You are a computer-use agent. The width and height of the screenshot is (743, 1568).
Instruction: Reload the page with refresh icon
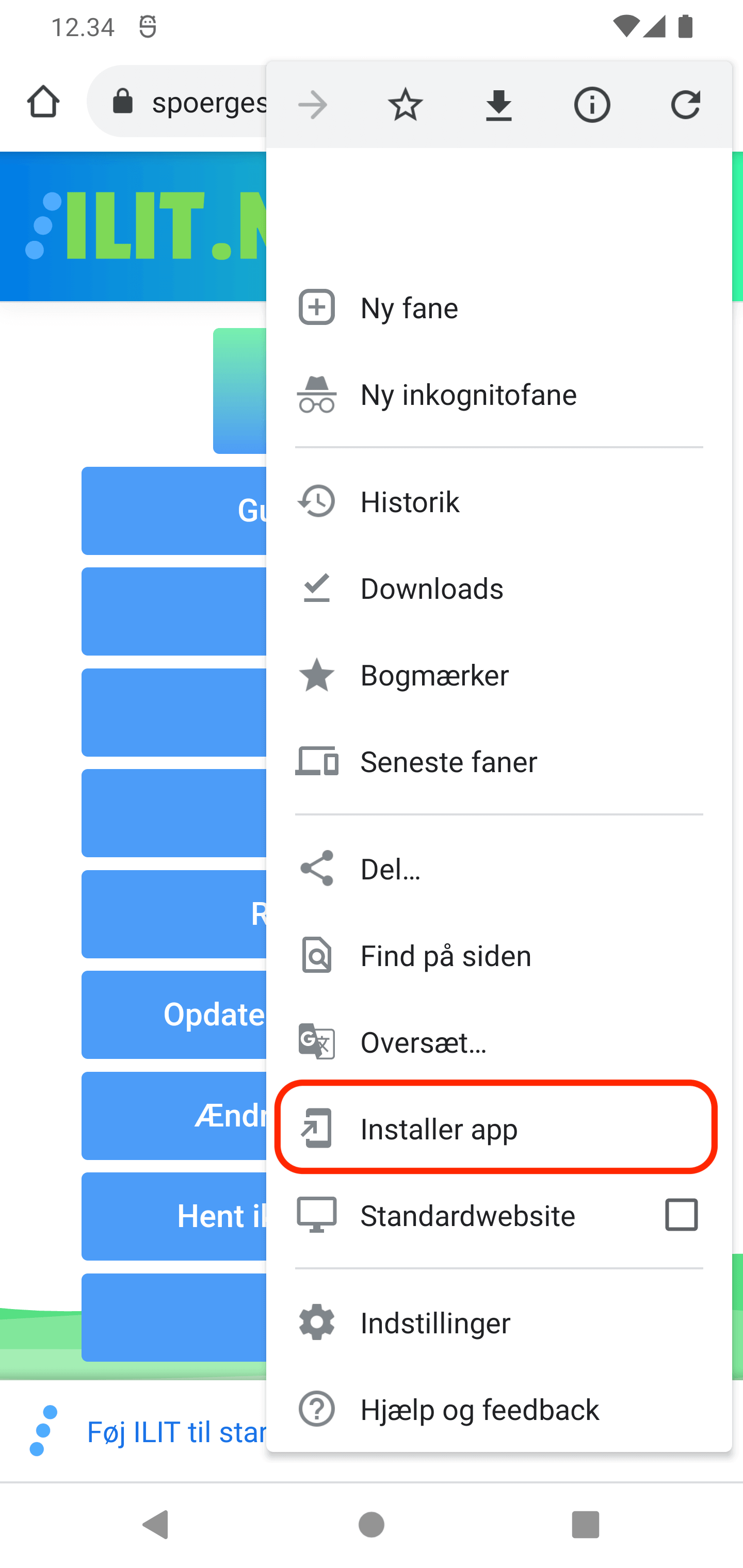pyautogui.click(x=685, y=105)
